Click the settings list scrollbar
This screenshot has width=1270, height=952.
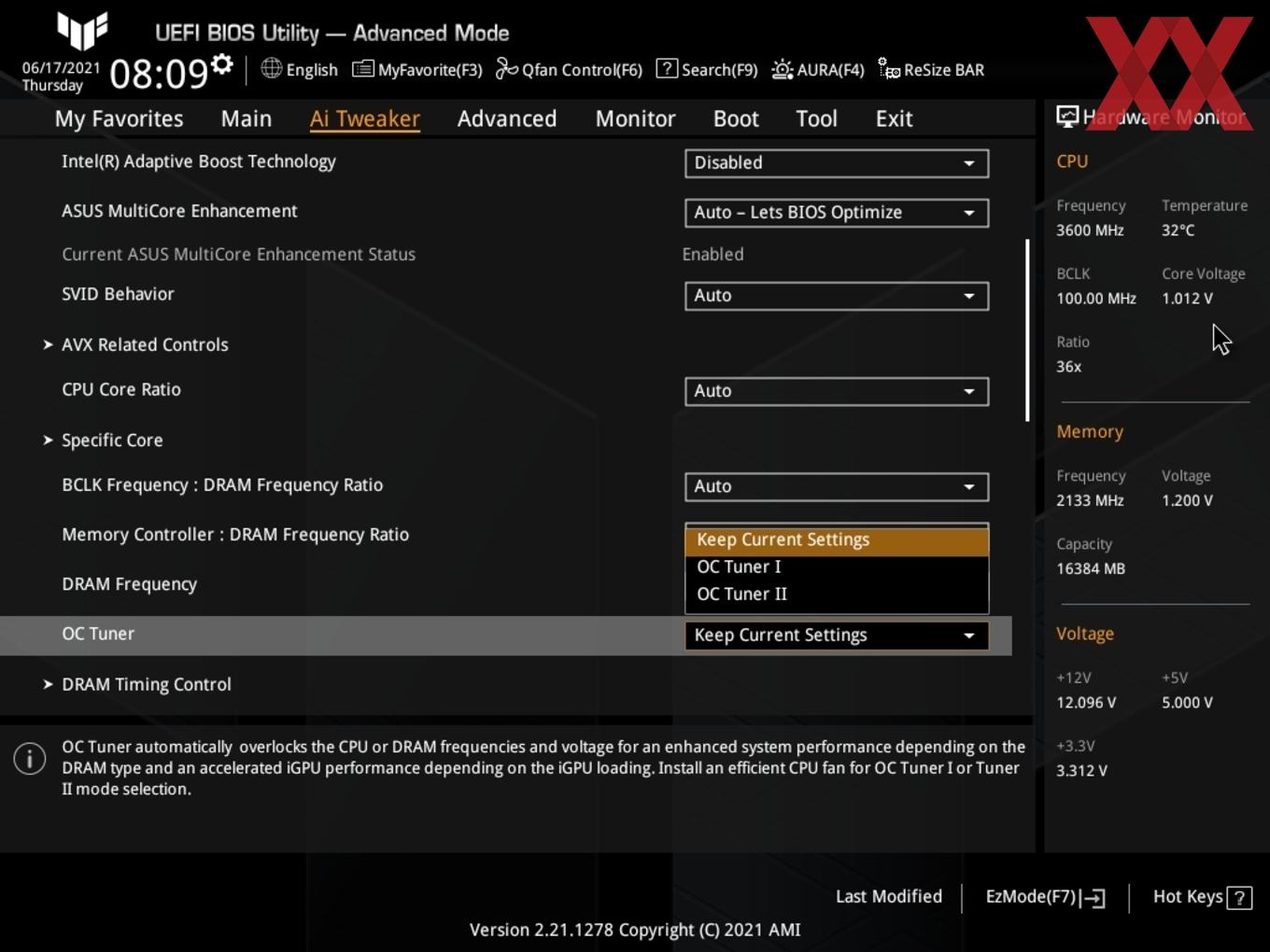[x=1027, y=330]
